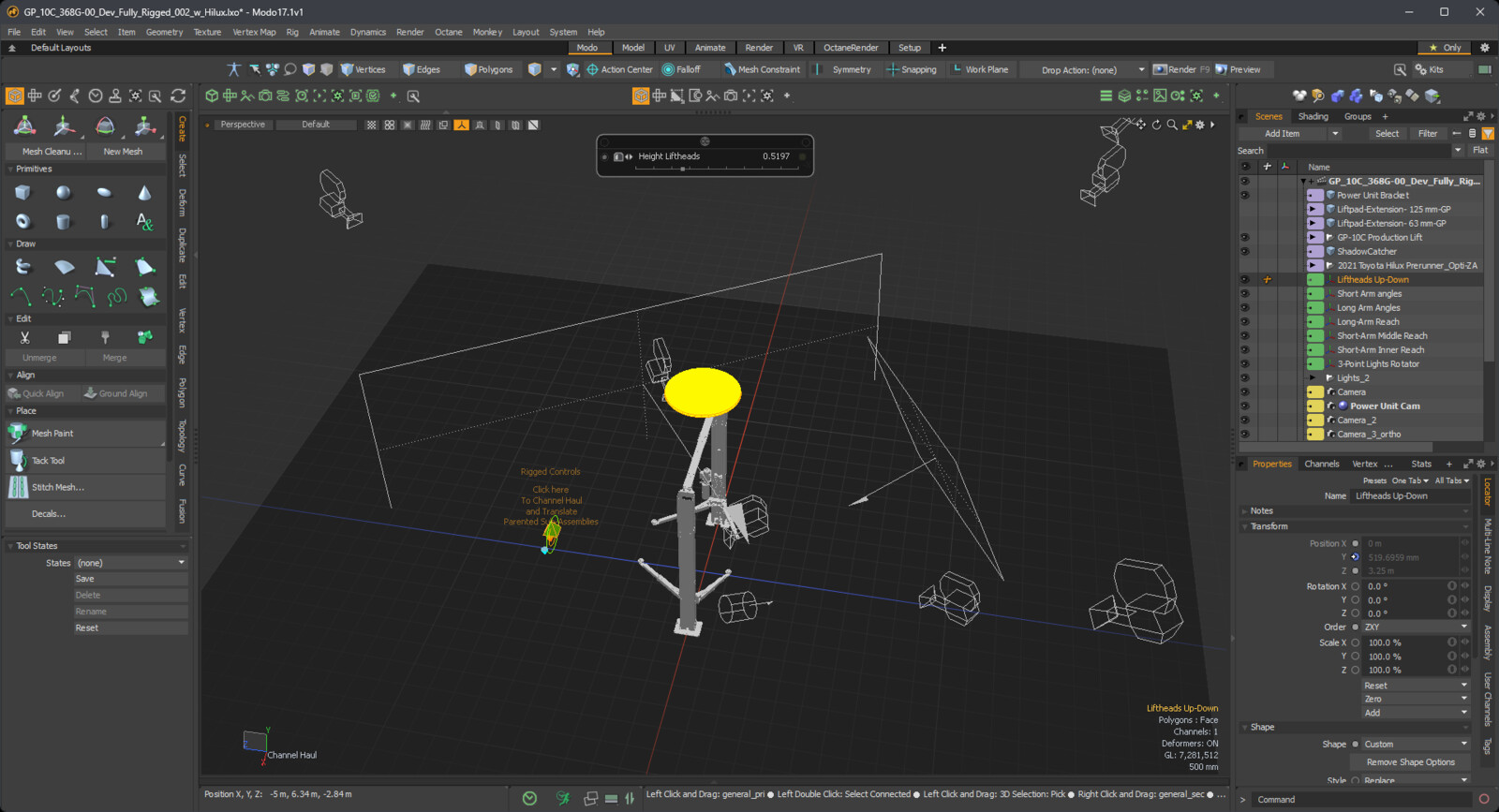Toggle the Only layout star option

(1445, 48)
